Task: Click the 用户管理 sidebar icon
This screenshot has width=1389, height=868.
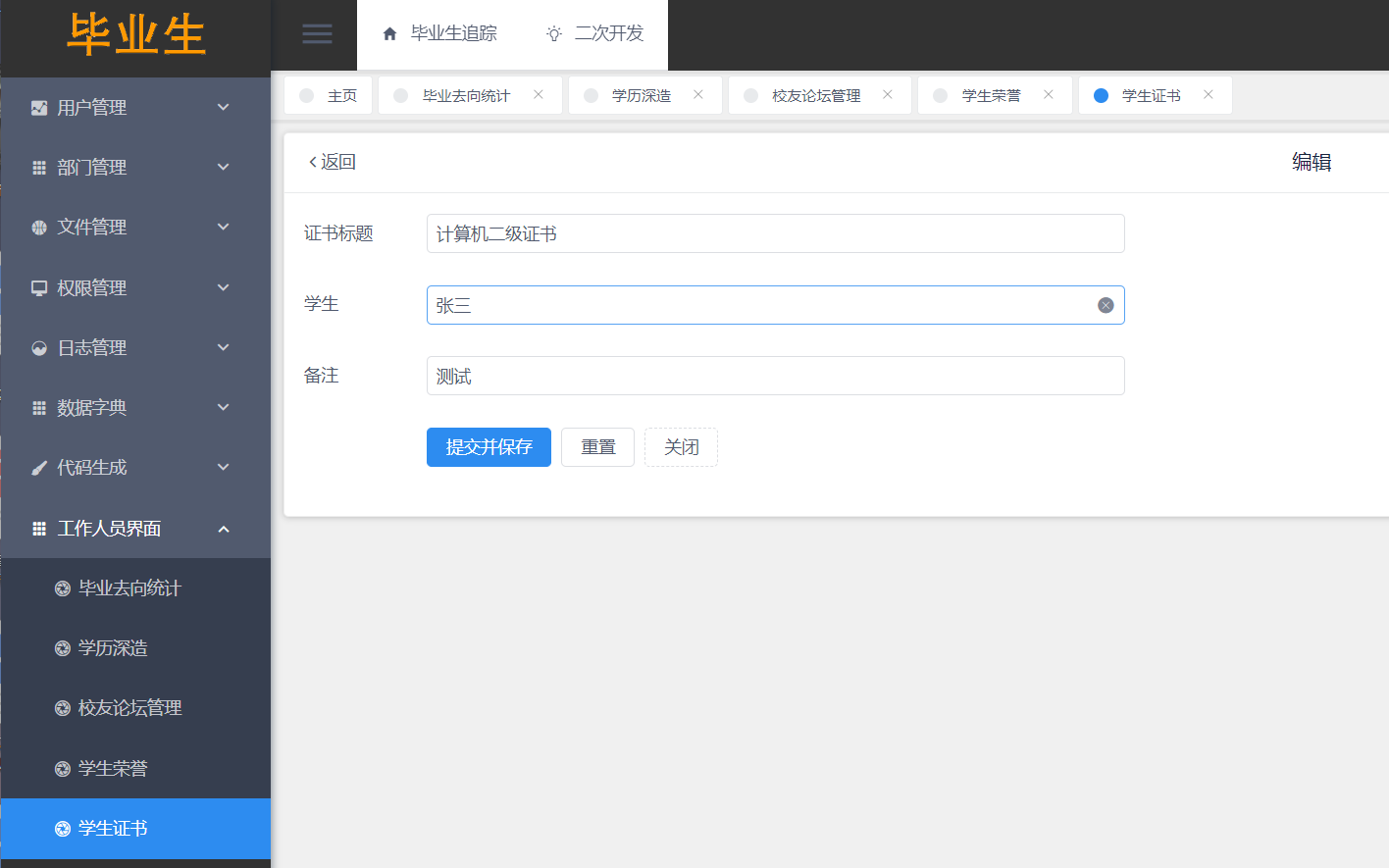Action: [39, 108]
